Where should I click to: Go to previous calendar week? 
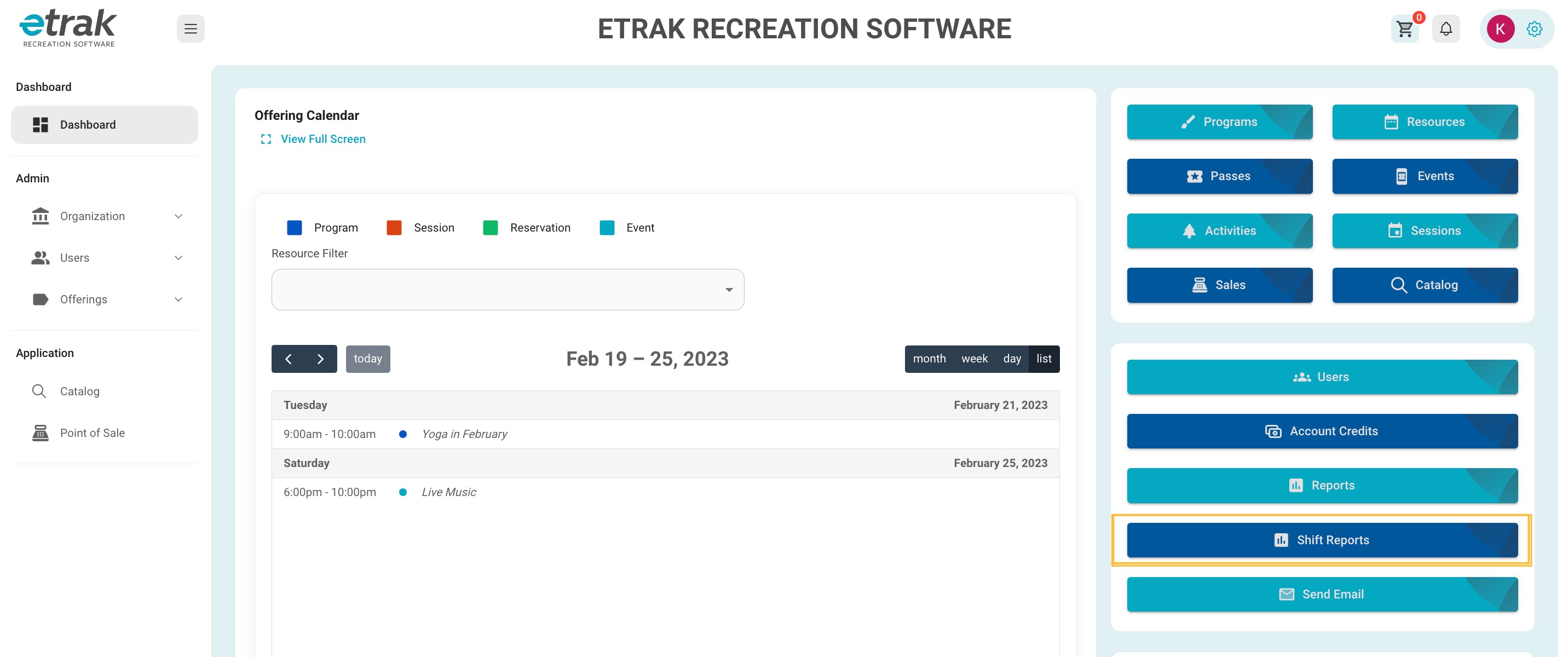pos(288,359)
